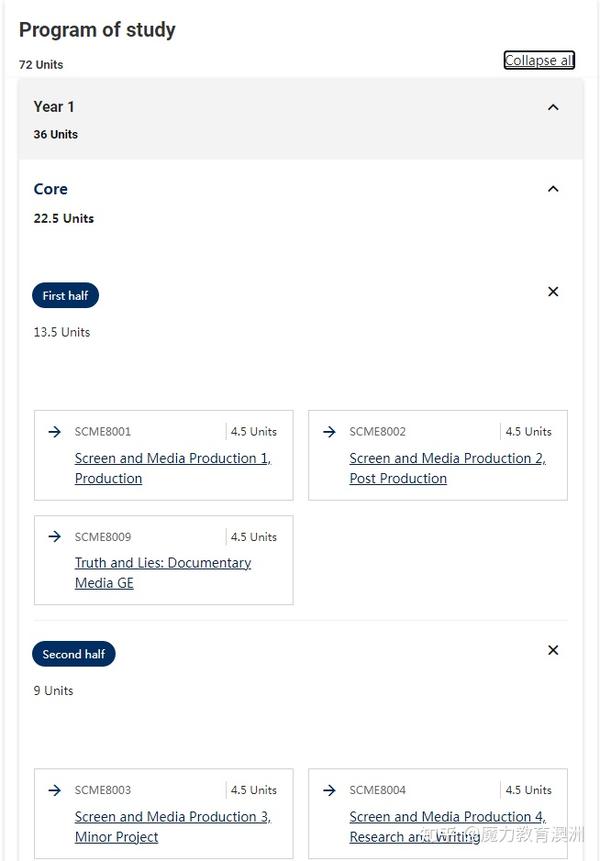This screenshot has height=861, width=600.
Task: Select the First half pill tag
Action: pos(65,295)
